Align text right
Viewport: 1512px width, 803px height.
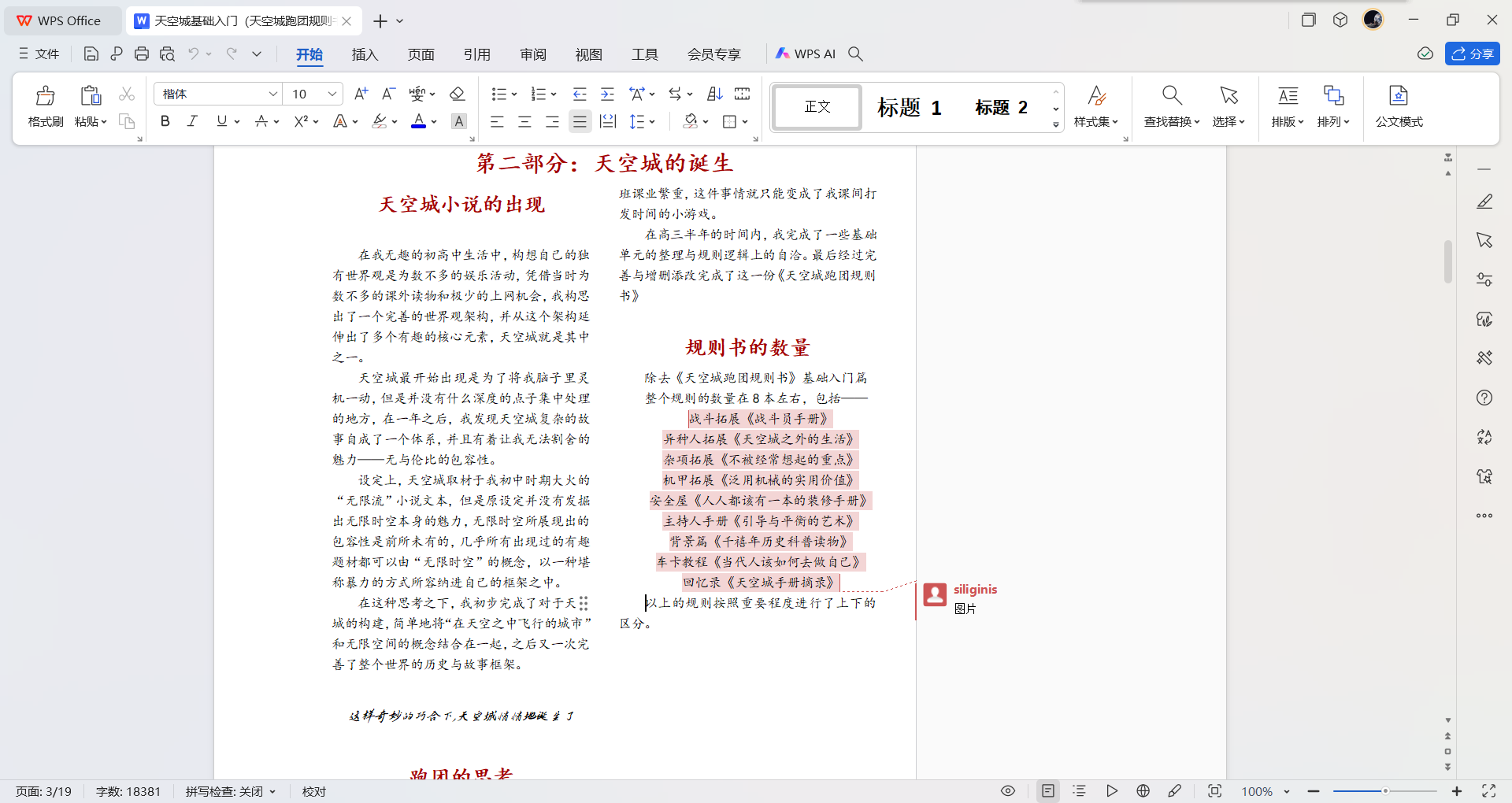tap(552, 121)
